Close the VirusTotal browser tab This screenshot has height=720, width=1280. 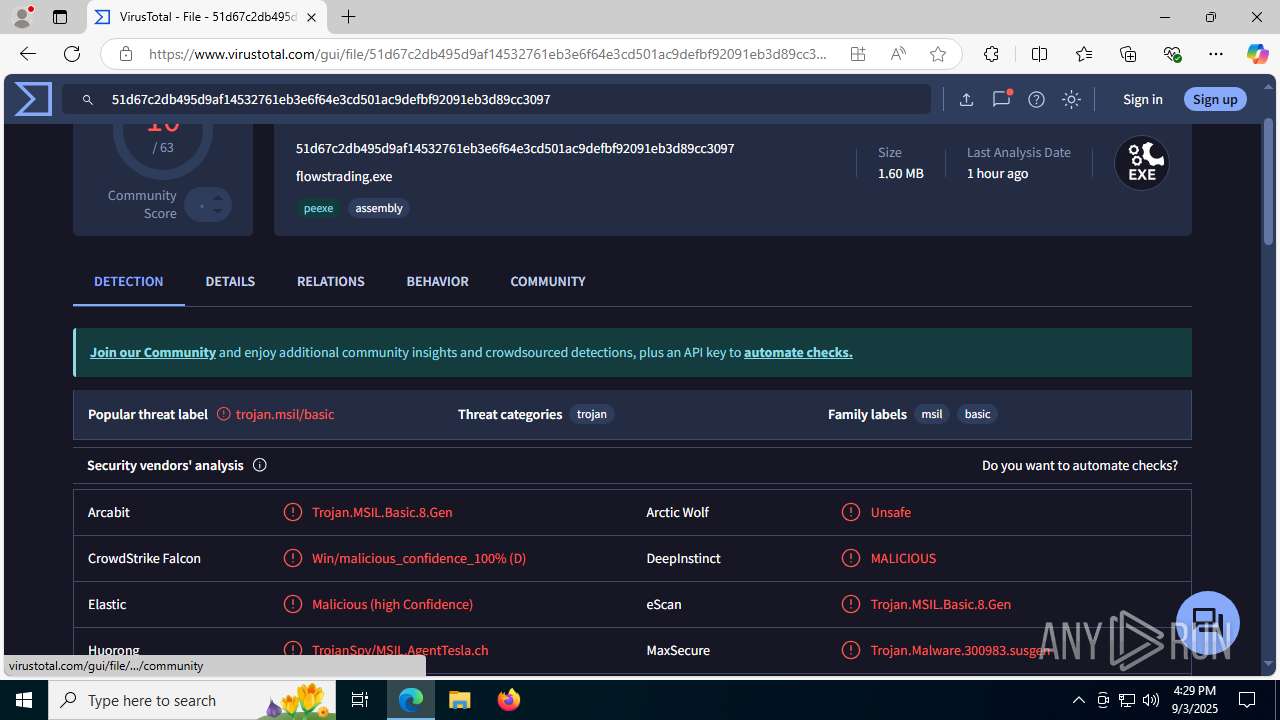click(311, 17)
